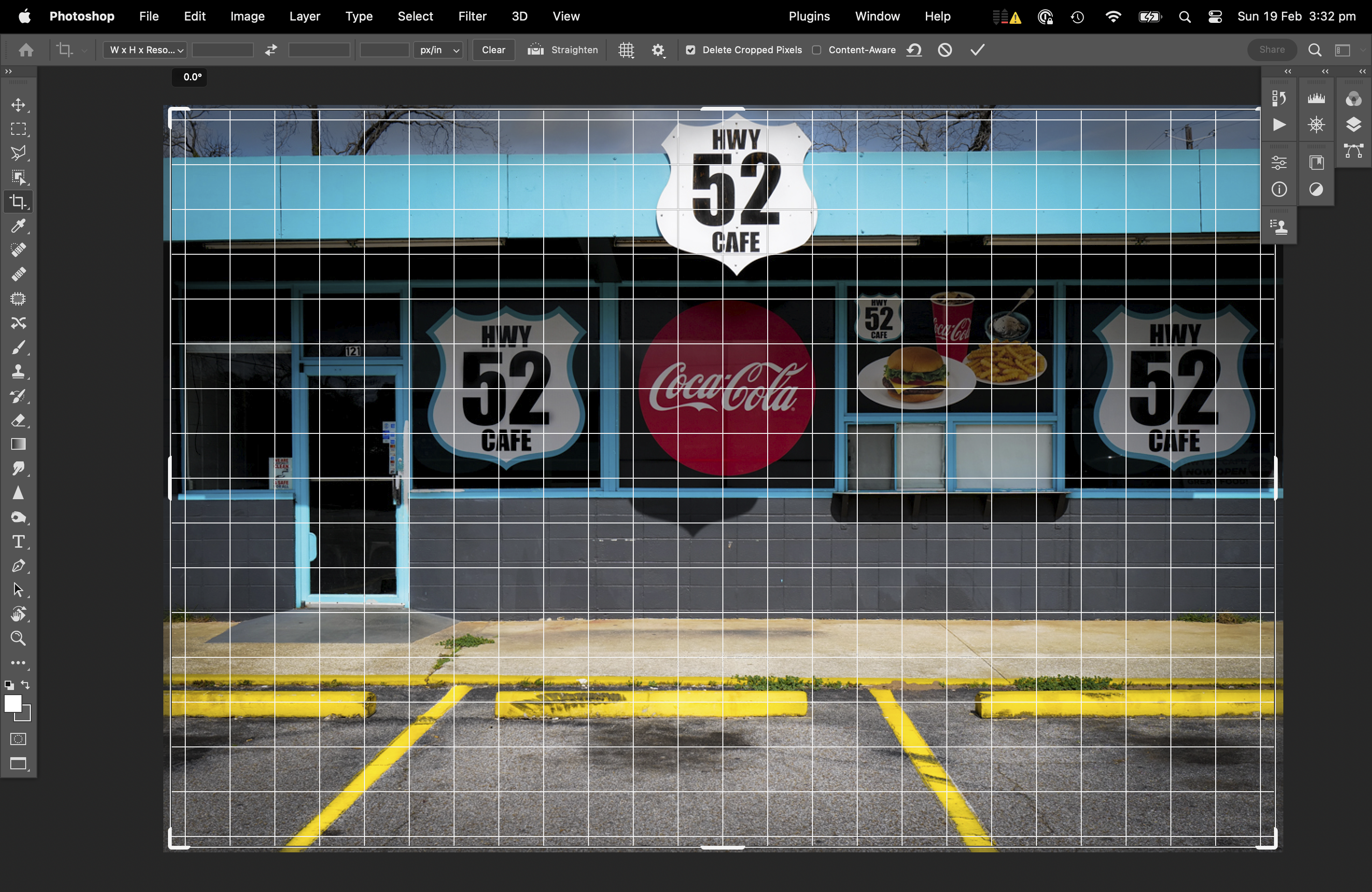
Task: Select the Zoom tool in toolbar
Action: (x=19, y=639)
